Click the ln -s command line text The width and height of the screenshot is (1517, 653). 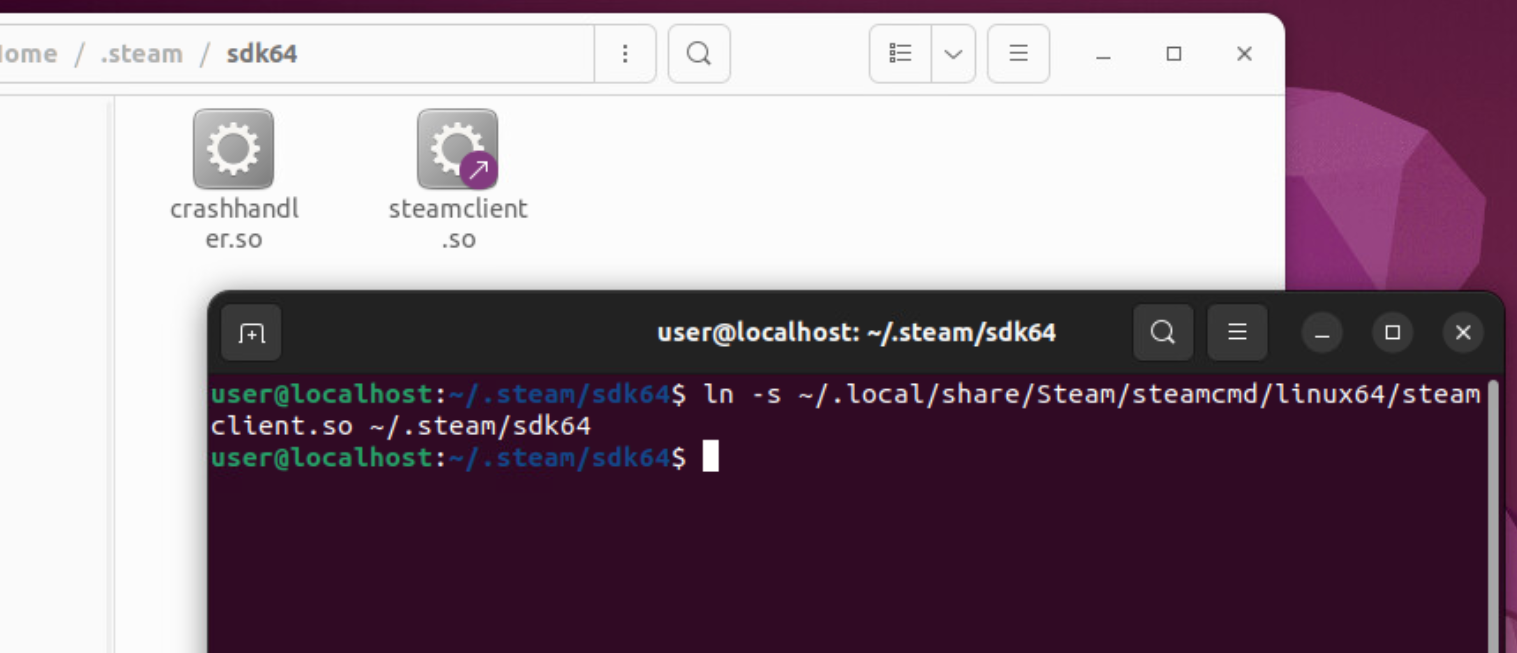point(845,410)
